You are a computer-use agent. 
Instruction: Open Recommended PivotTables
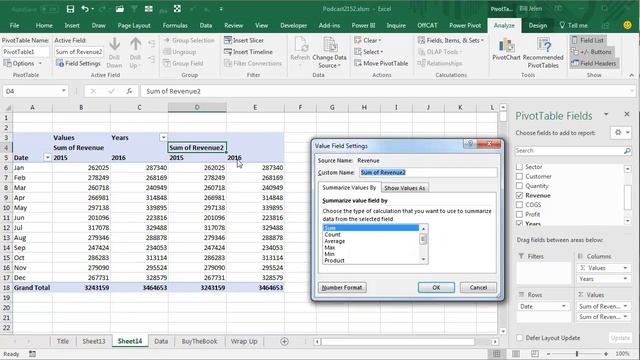(543, 52)
